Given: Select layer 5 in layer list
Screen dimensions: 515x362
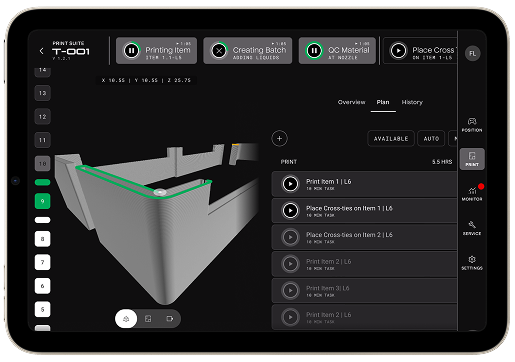Looking at the screenshot, I should point(42,309).
